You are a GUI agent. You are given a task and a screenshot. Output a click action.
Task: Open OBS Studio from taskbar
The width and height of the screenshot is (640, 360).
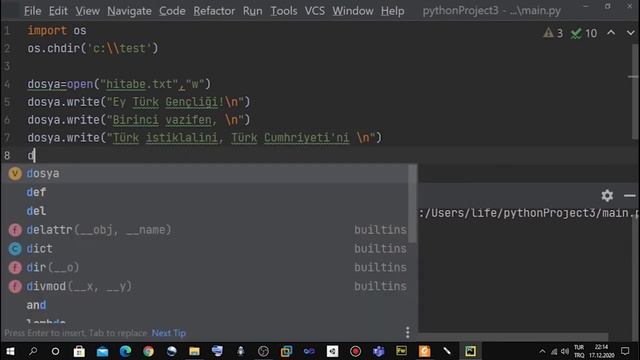tap(263, 351)
